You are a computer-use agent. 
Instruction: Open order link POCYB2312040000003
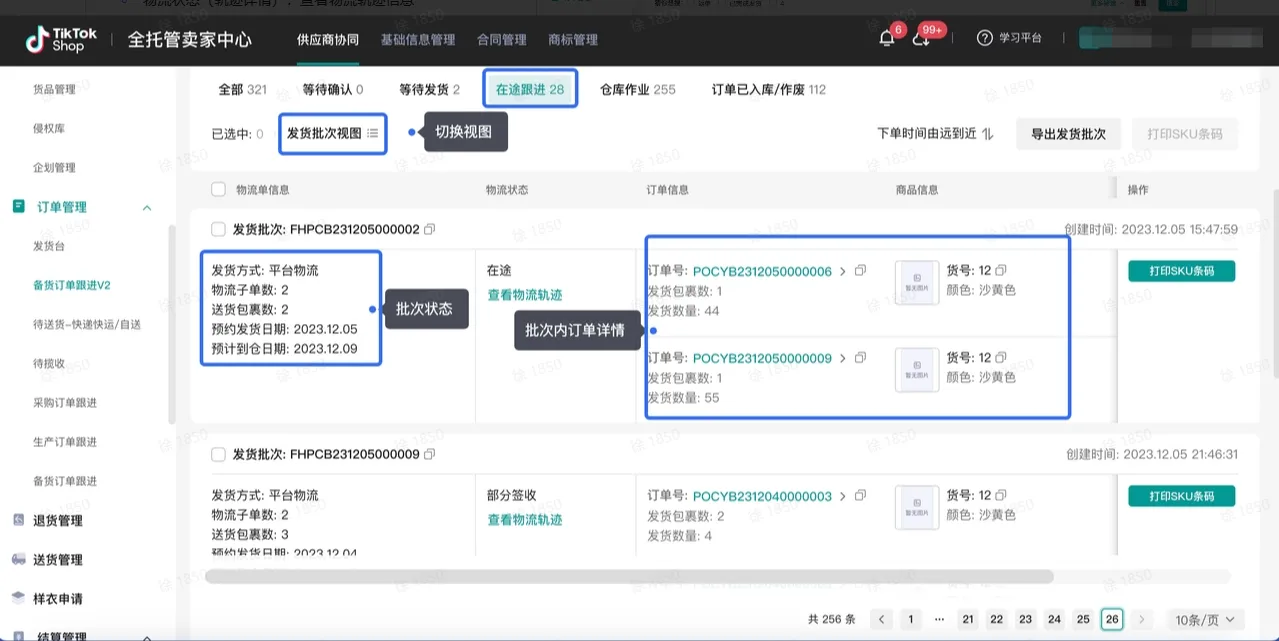pyautogui.click(x=762, y=496)
